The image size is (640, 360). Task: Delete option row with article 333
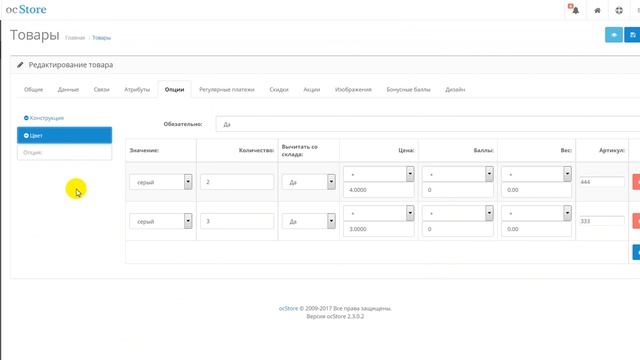click(636, 221)
